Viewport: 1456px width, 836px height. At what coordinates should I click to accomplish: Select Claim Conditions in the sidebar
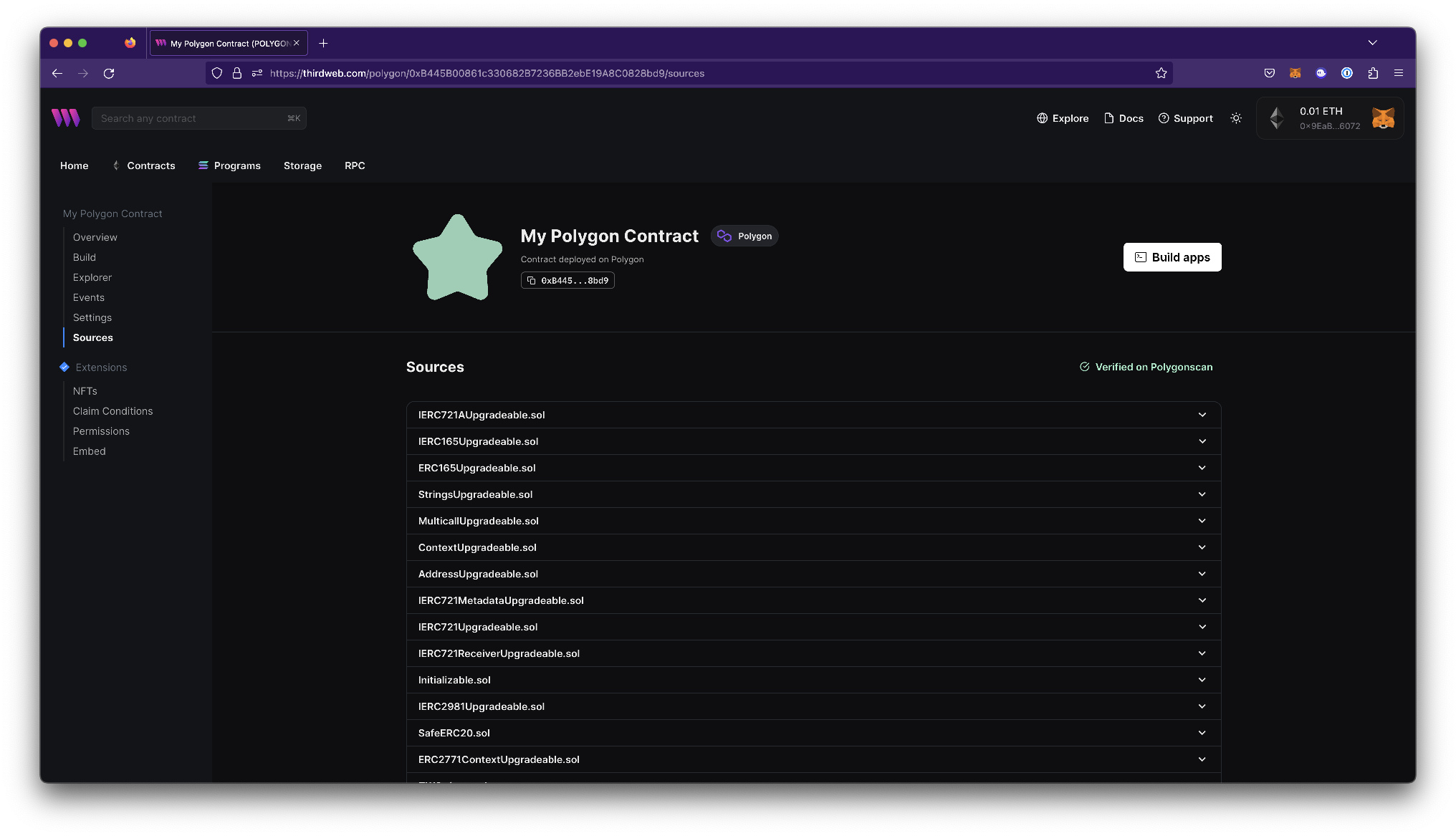(112, 410)
